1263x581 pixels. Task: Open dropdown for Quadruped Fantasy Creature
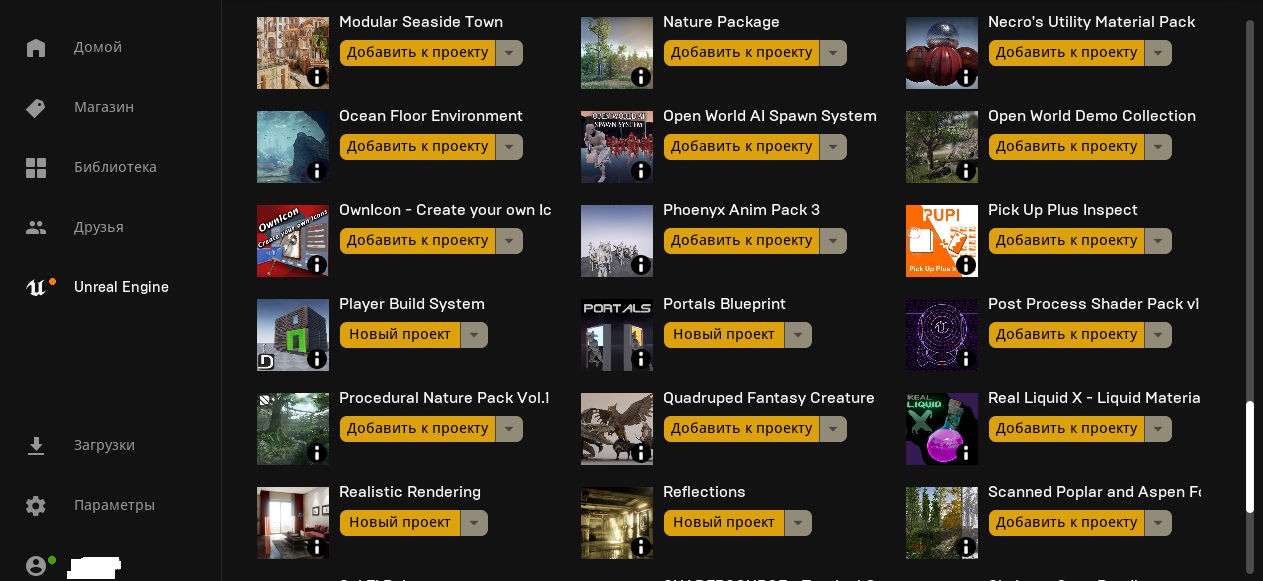(x=833, y=428)
